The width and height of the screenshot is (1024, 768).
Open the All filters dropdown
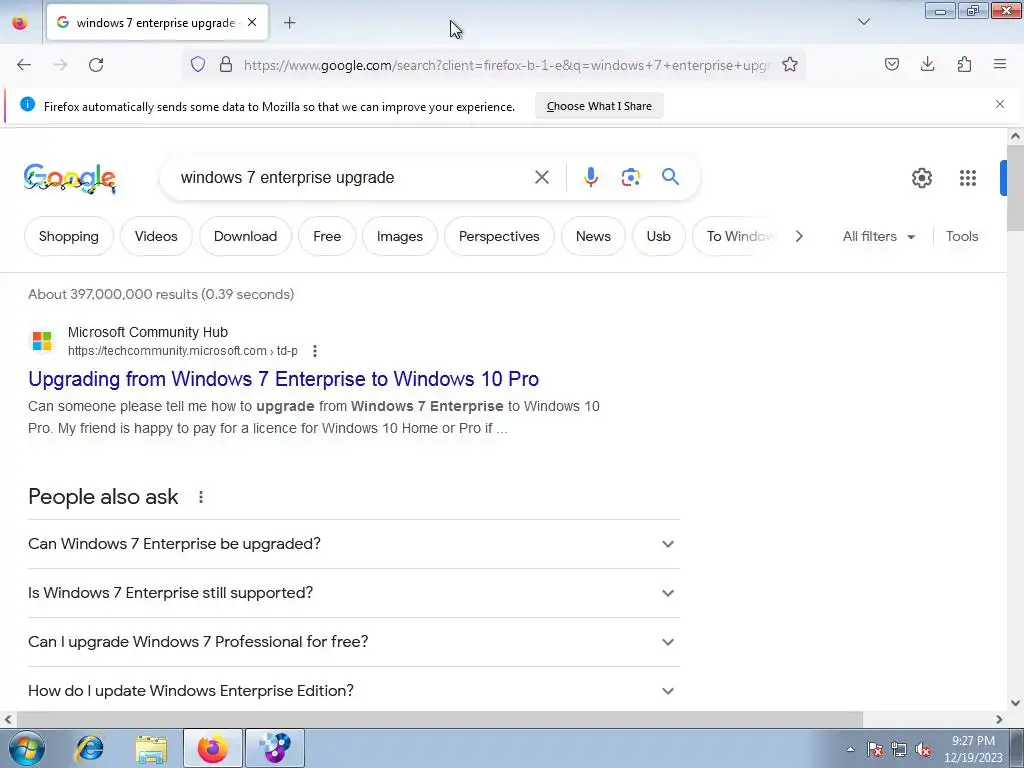click(x=879, y=236)
